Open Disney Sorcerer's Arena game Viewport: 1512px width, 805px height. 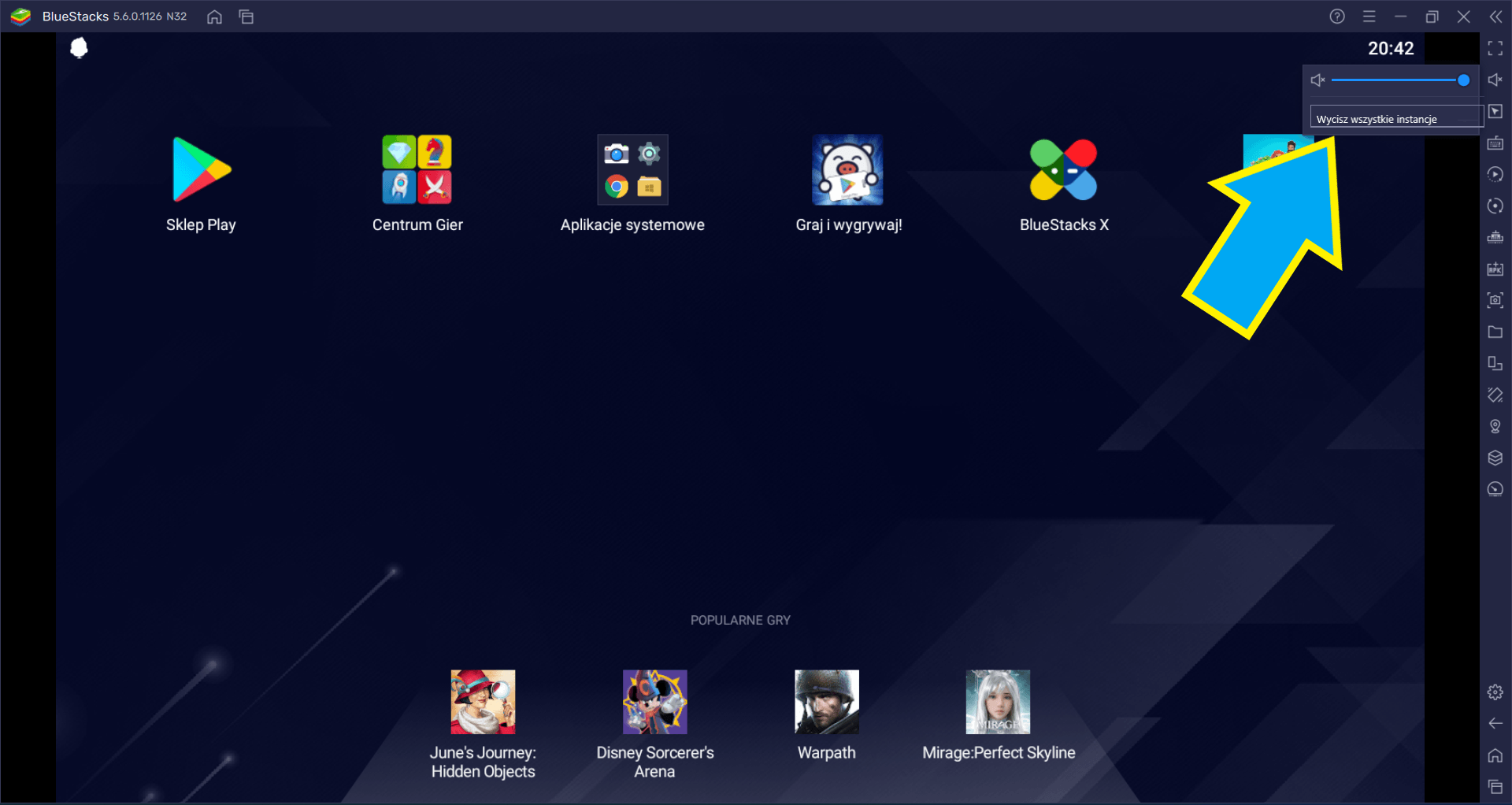tap(655, 702)
